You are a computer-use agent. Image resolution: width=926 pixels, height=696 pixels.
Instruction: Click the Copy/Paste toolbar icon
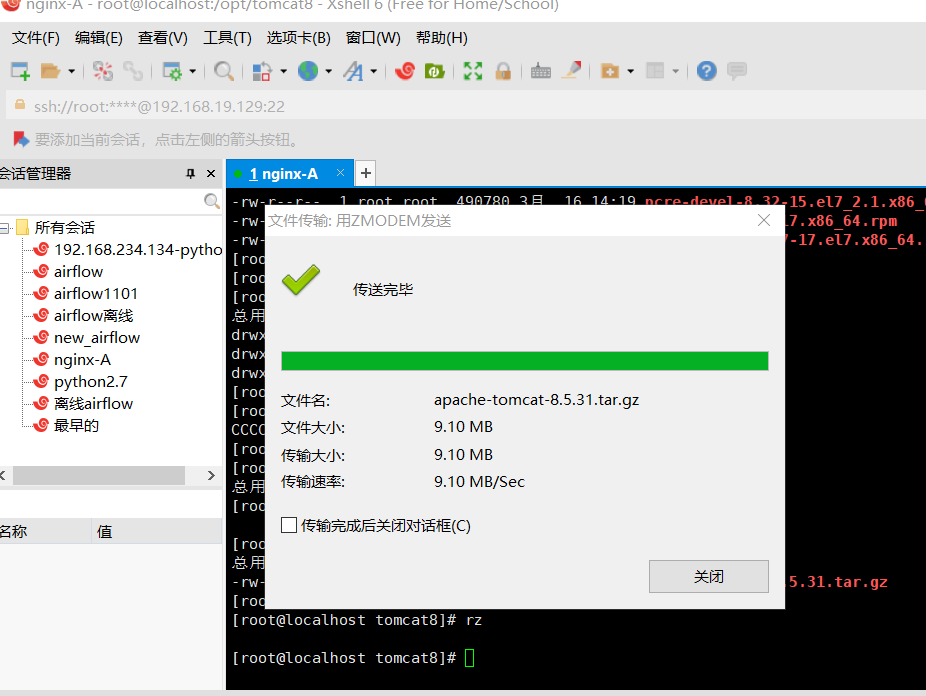pyautogui.click(x=262, y=71)
